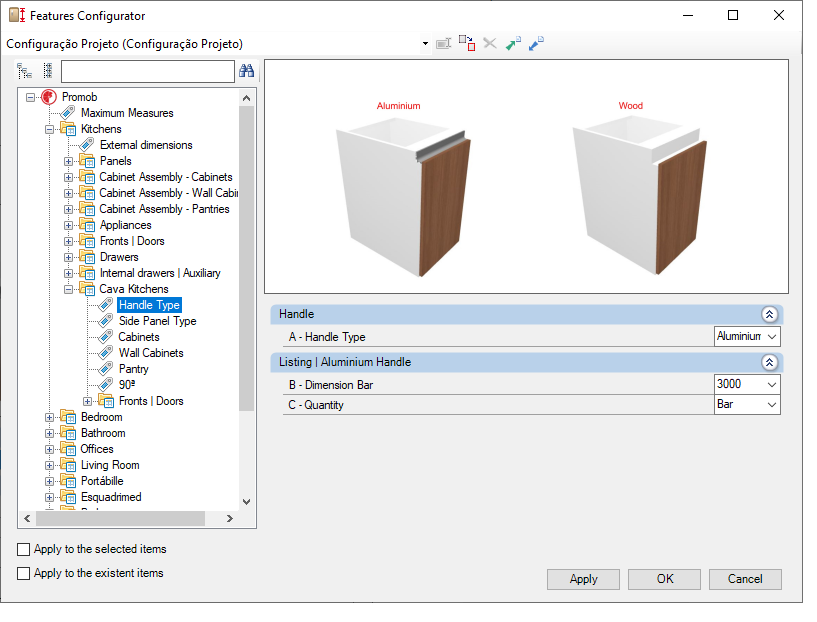Click the green arrow export icon

click(513, 43)
